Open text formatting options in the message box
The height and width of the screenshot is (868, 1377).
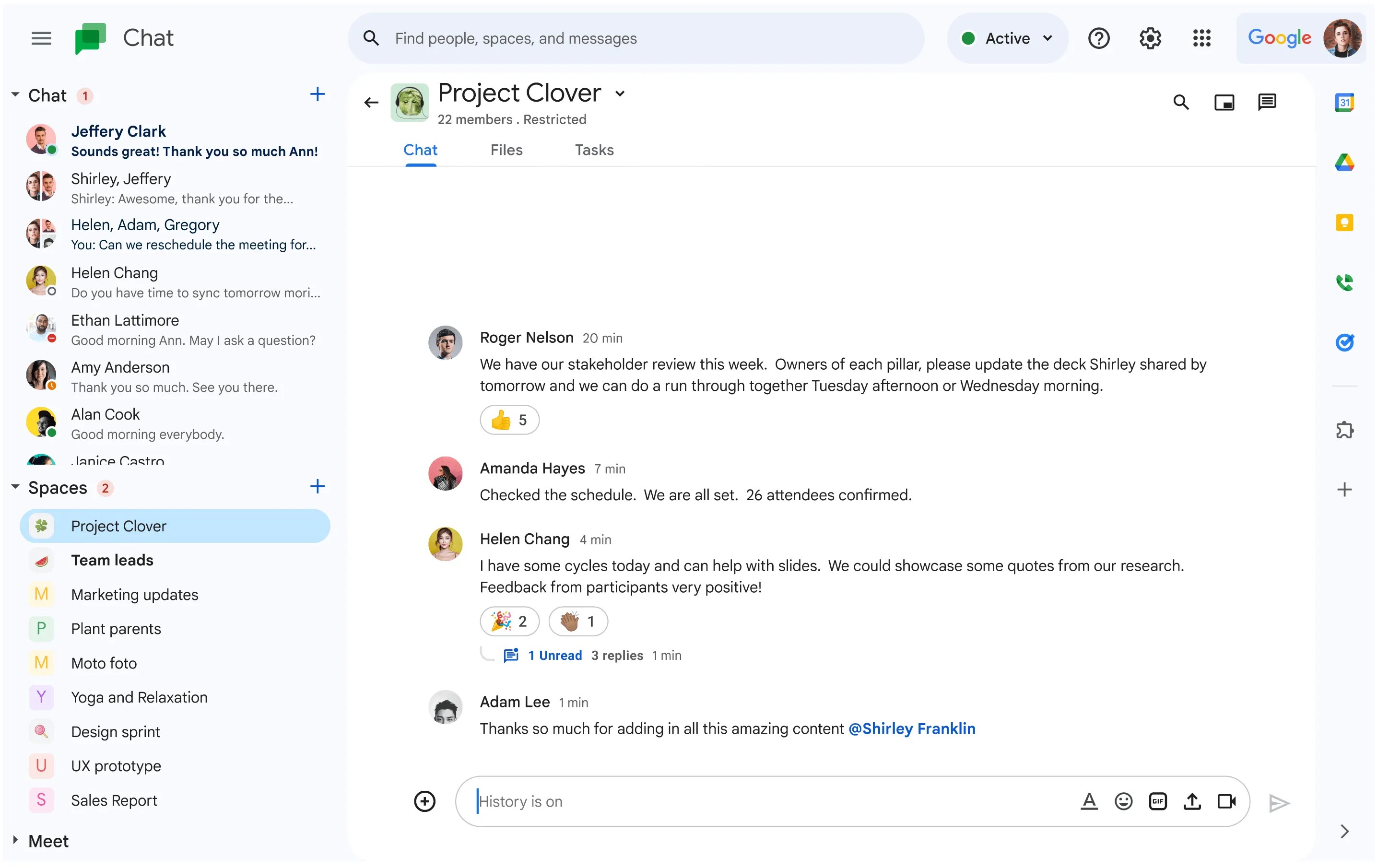coord(1089,801)
